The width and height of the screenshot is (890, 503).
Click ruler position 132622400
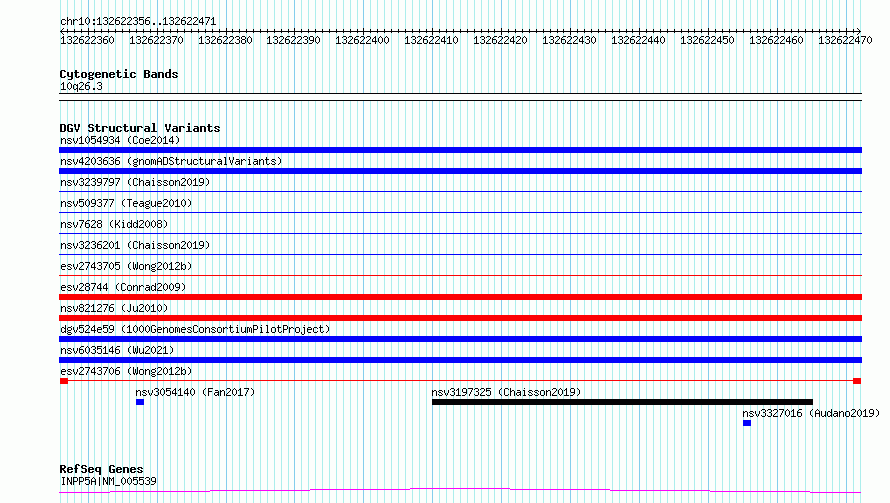pos(362,40)
